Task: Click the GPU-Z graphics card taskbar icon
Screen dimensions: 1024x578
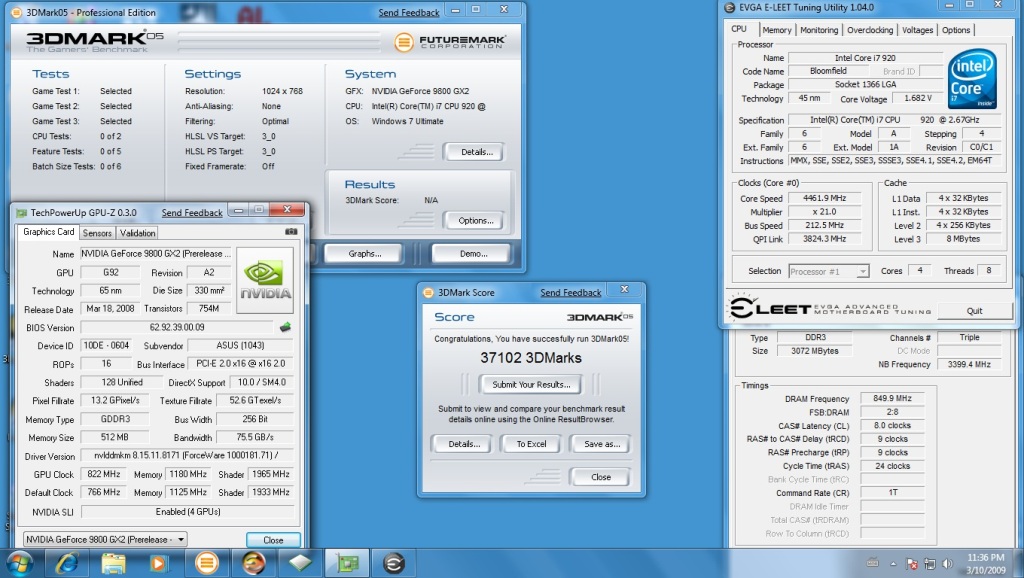Action: coord(347,563)
